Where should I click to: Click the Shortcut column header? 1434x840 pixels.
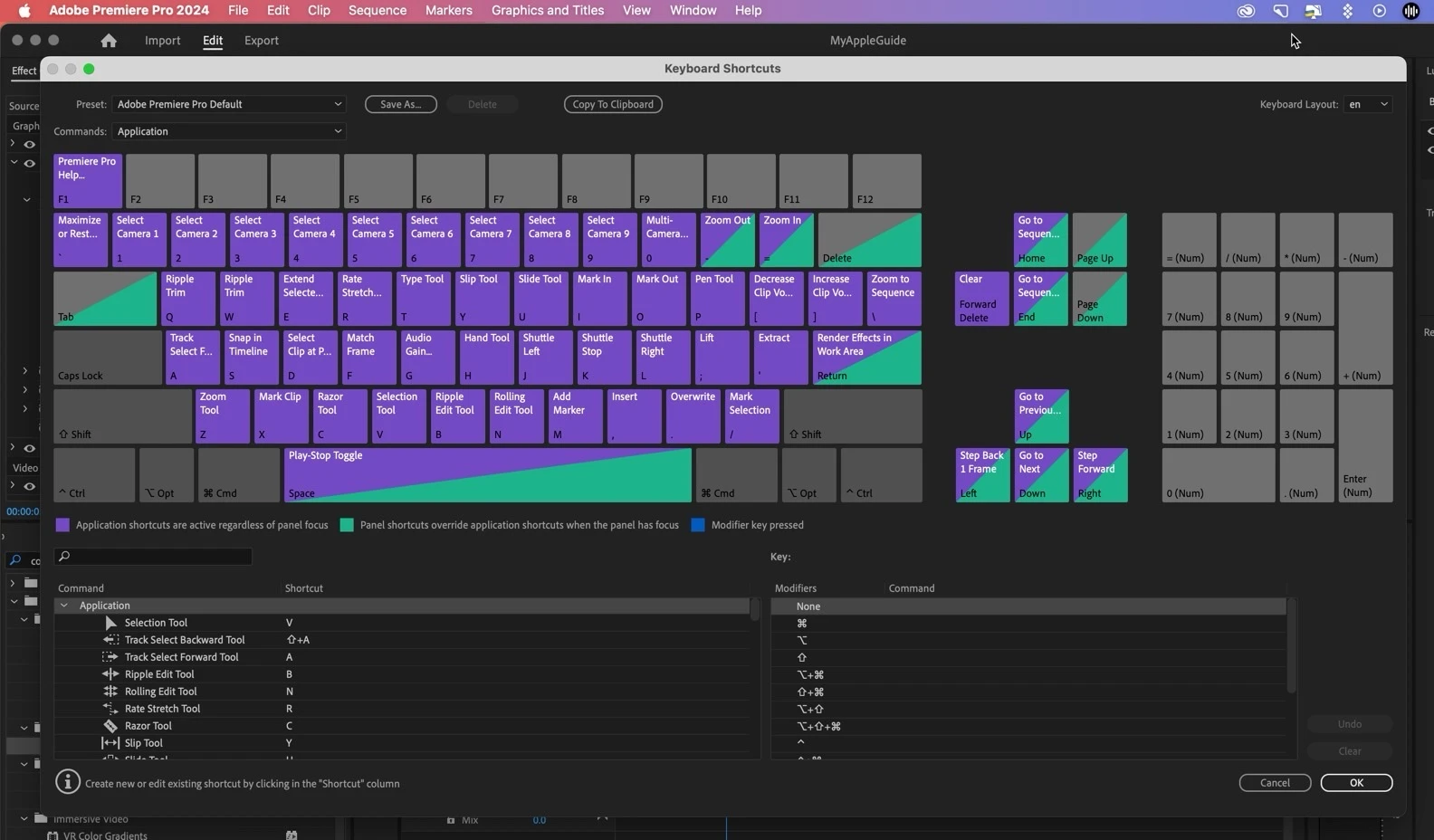click(304, 588)
